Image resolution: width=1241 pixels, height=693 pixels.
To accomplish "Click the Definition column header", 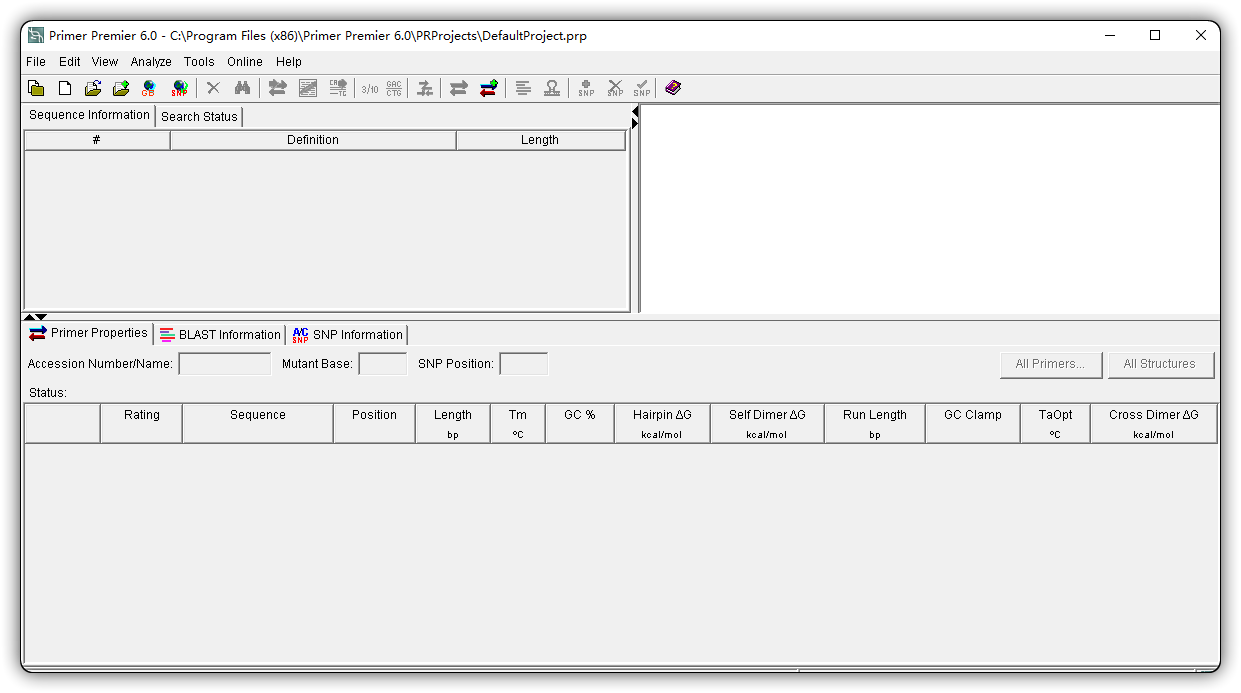I will pyautogui.click(x=313, y=140).
